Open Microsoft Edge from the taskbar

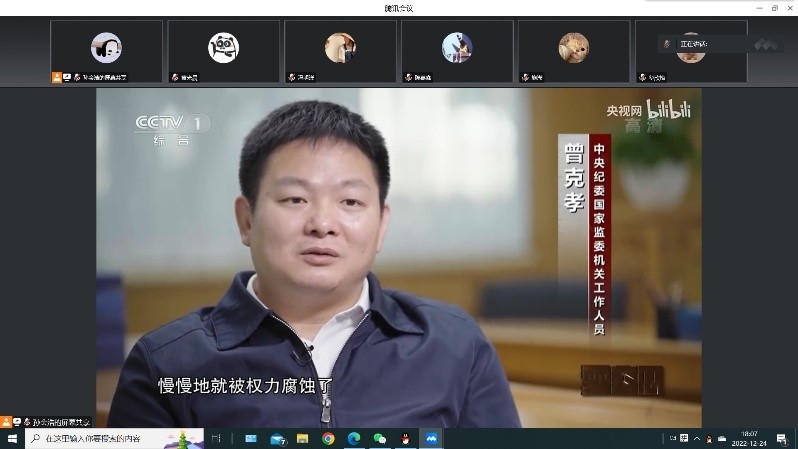353,439
